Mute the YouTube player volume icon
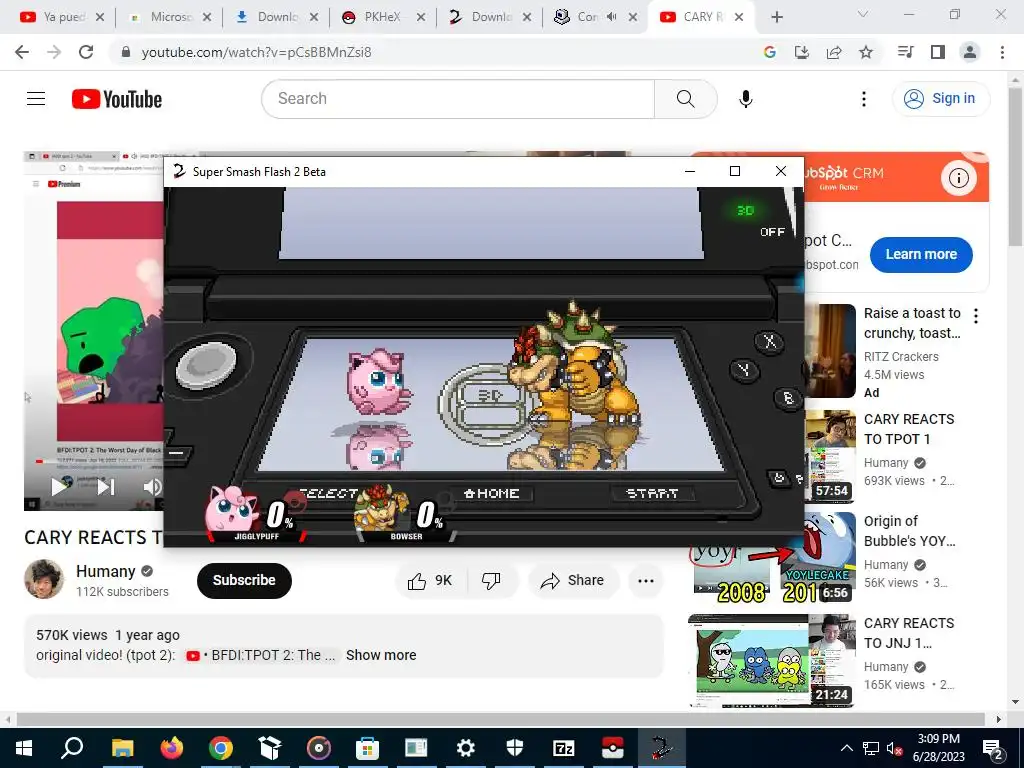This screenshot has width=1024, height=768. pyautogui.click(x=152, y=487)
